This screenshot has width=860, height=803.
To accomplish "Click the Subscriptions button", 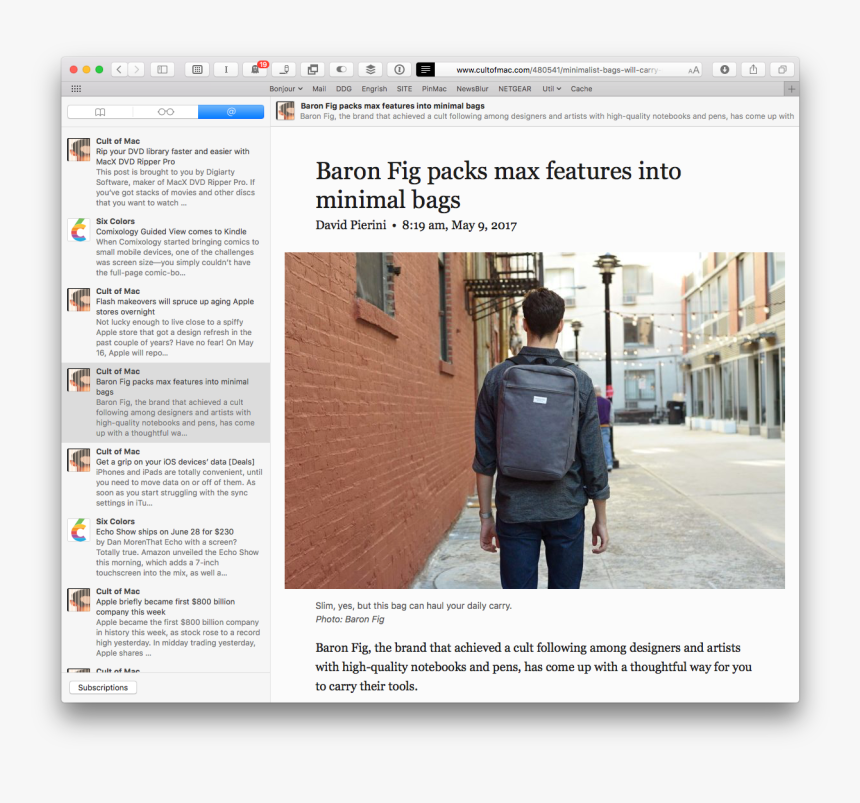I will 102,687.
